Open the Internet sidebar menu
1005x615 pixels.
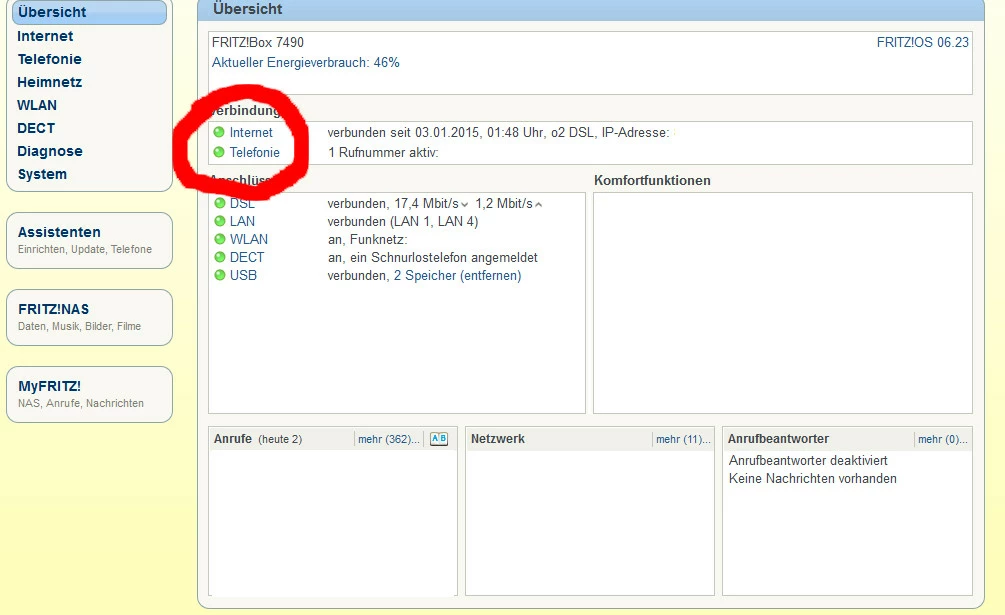click(x=45, y=36)
